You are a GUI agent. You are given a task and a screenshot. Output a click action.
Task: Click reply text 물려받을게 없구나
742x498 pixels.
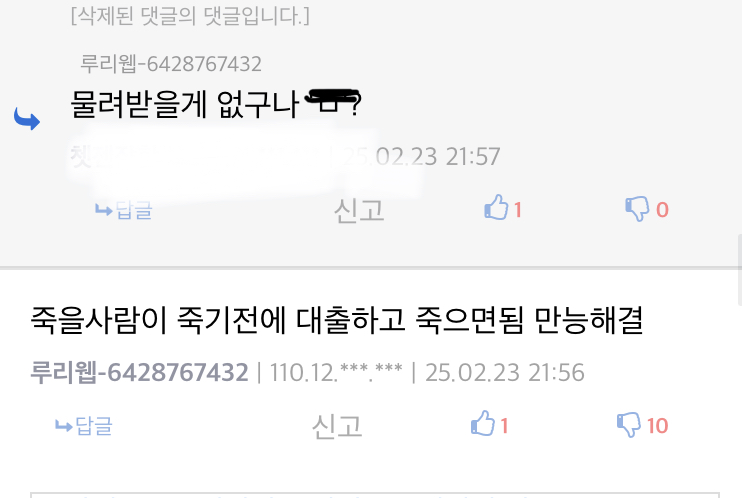click(x=185, y=104)
